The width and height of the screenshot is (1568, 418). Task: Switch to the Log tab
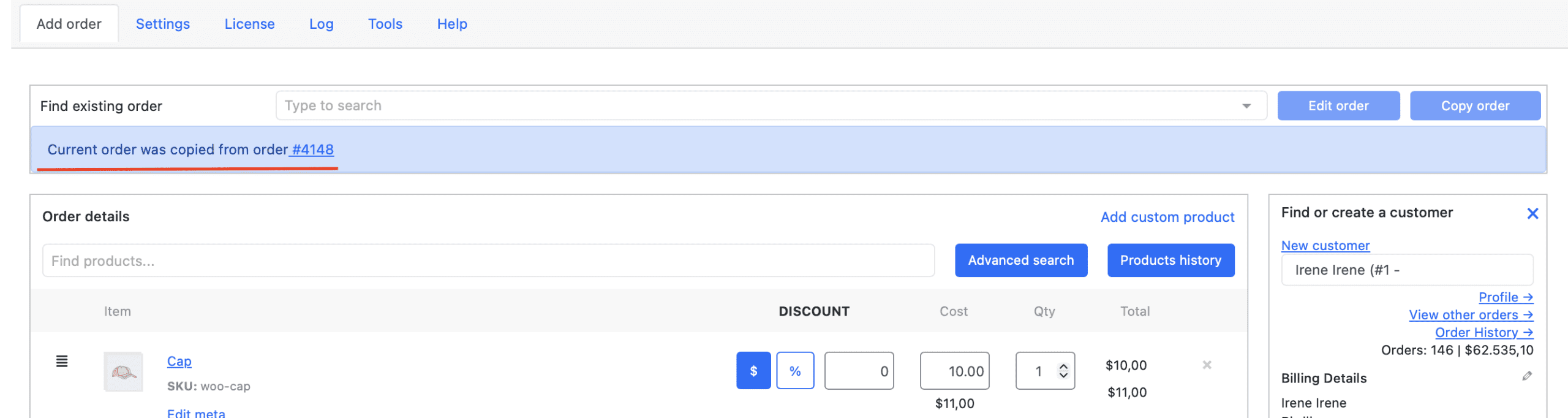click(x=322, y=24)
